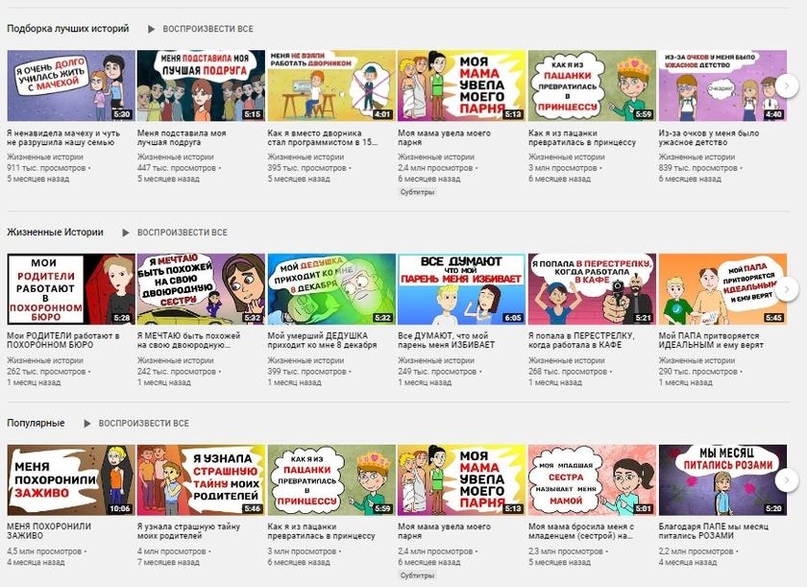Open thumbnail Я попала в перестрелку в кафе
Screen dimensions: 807x587
(x=592, y=289)
